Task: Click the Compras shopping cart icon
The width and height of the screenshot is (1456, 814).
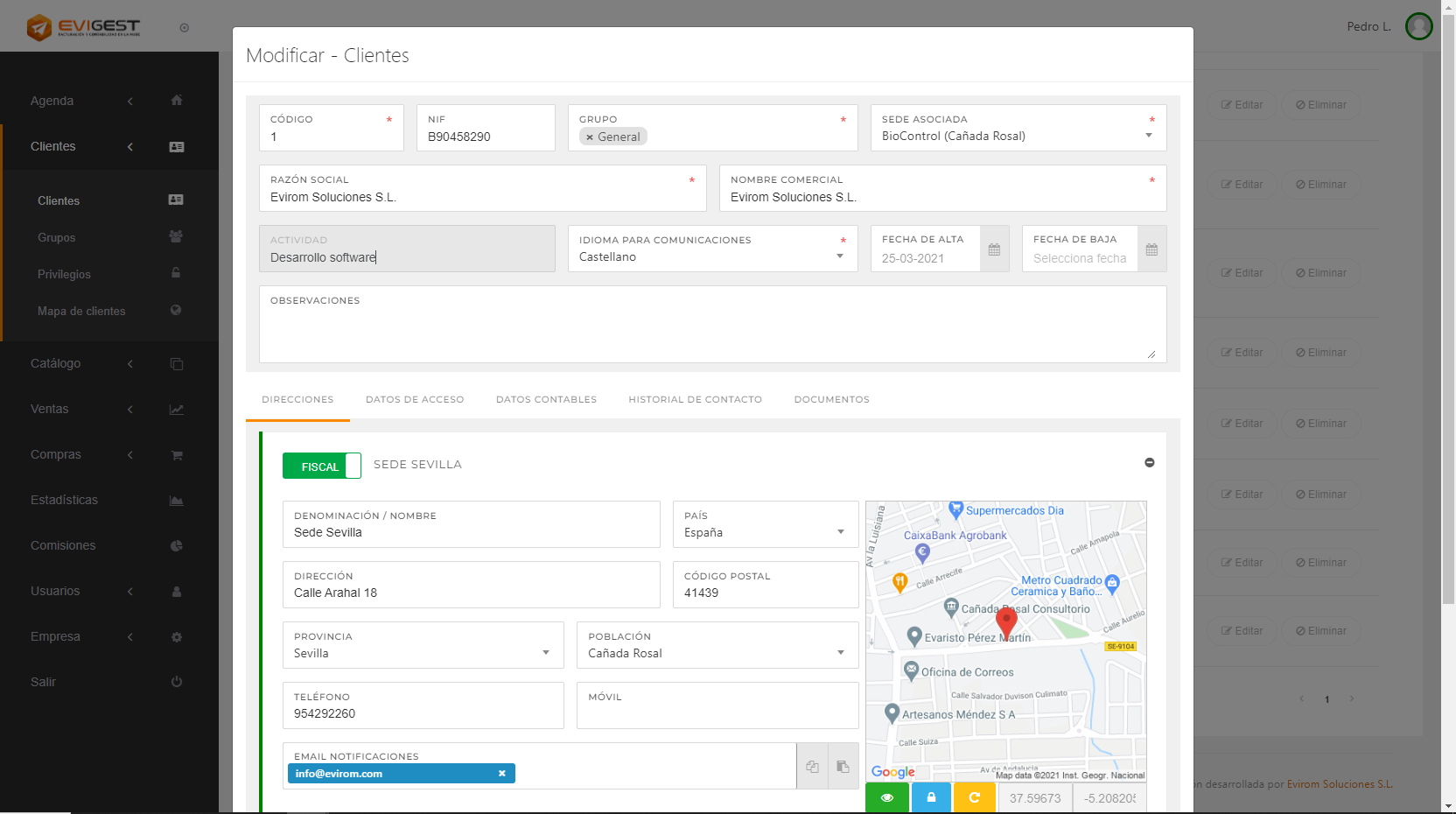Action: 177,454
